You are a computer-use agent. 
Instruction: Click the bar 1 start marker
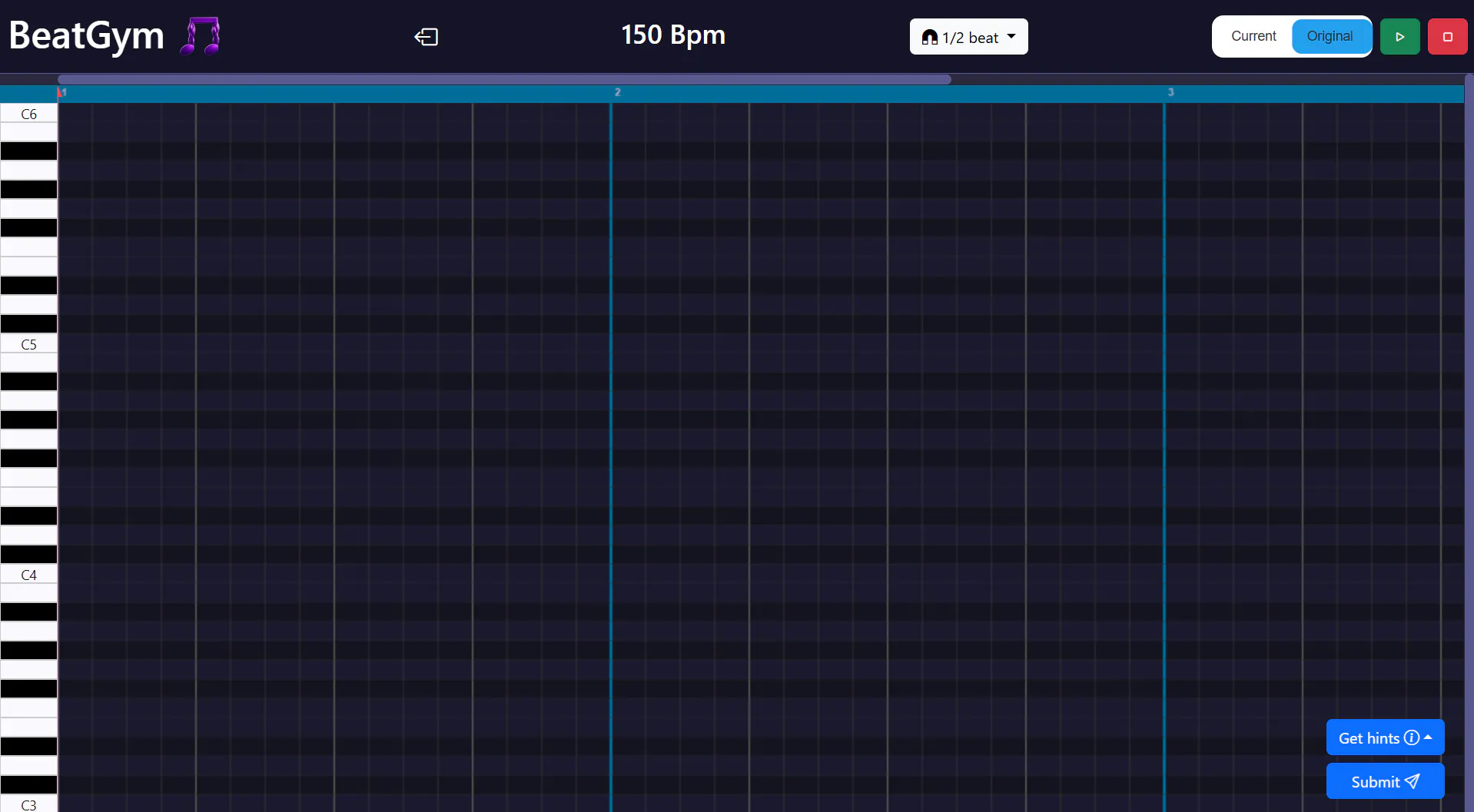pyautogui.click(x=61, y=92)
